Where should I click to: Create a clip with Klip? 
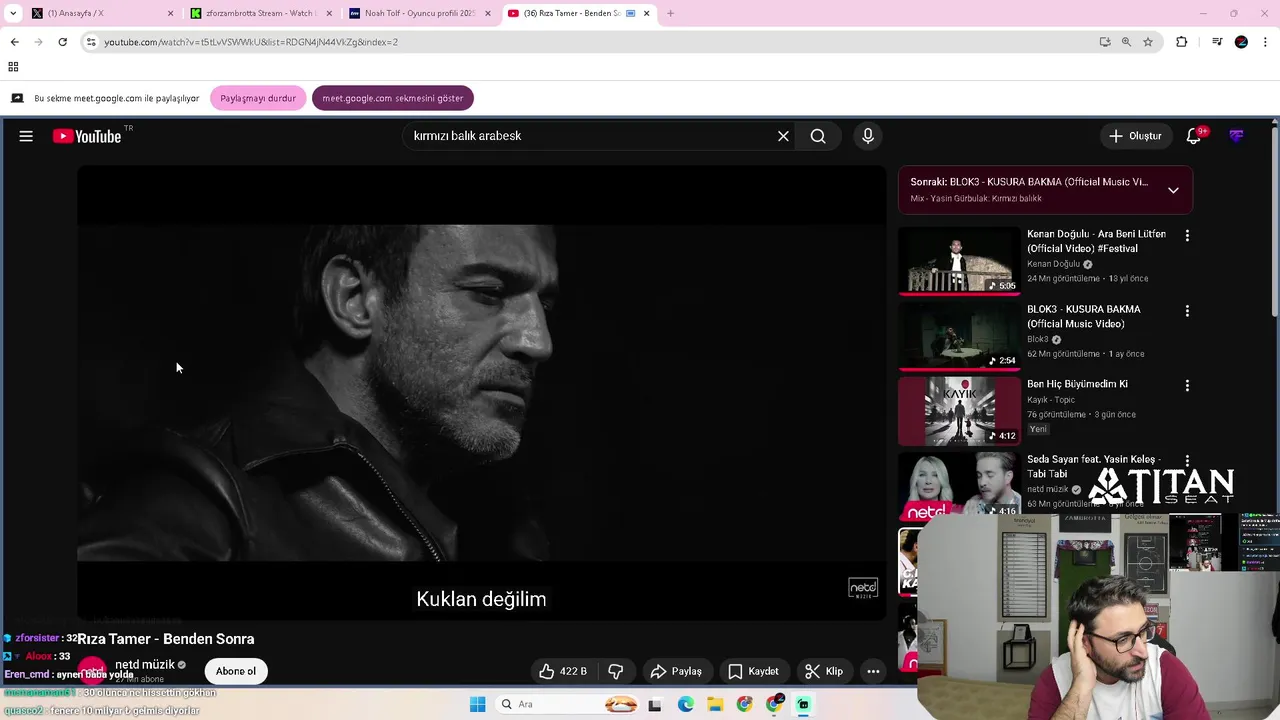tap(824, 671)
